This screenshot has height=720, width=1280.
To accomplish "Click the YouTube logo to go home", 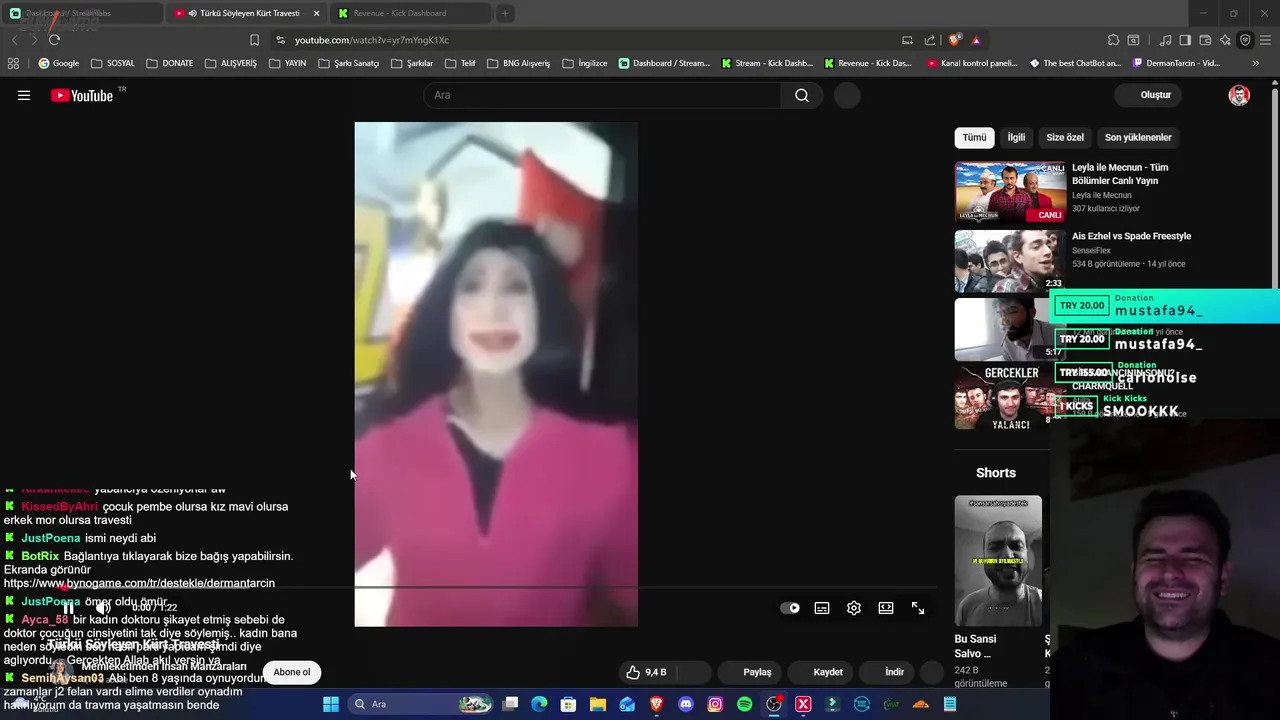I will 82,96.
